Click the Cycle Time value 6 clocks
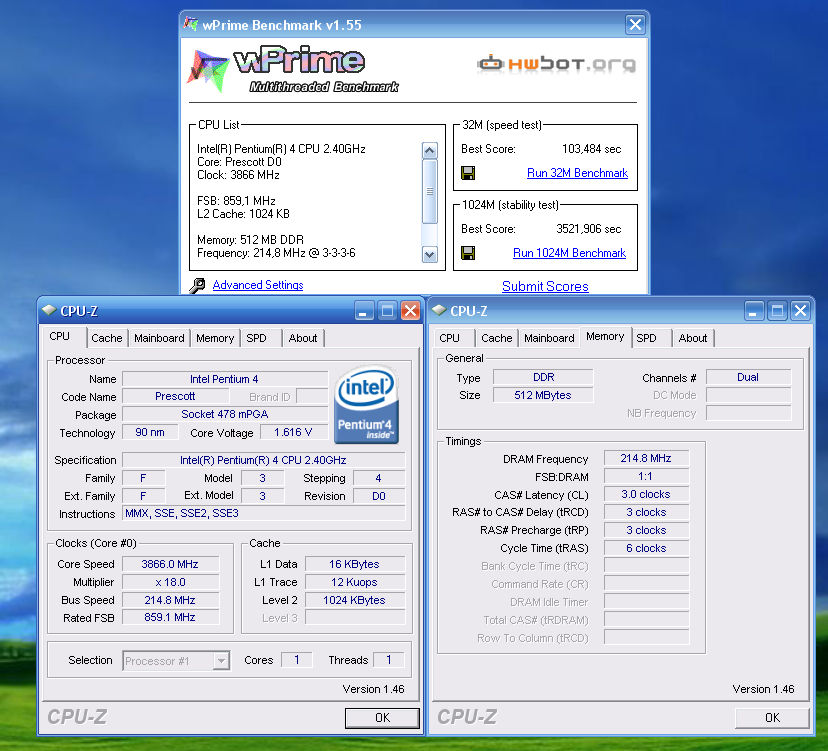This screenshot has height=751, width=828. (x=646, y=548)
